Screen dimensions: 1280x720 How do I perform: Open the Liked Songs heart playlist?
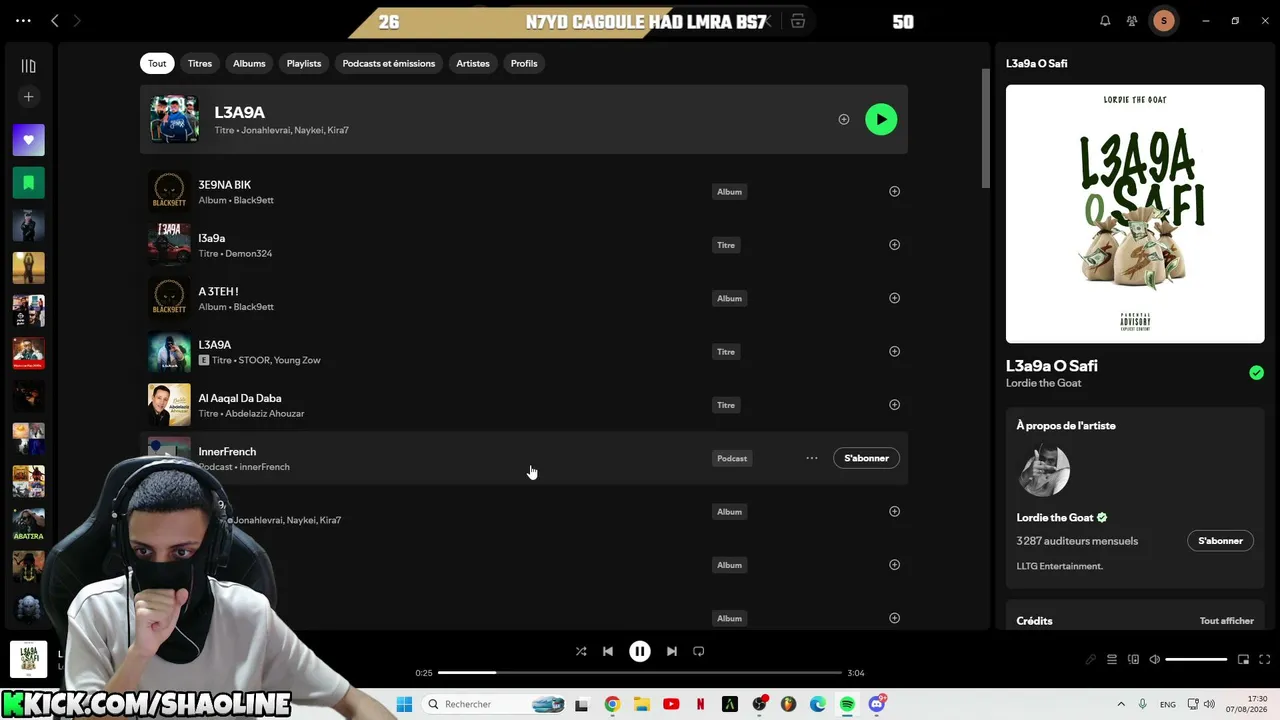(x=28, y=140)
